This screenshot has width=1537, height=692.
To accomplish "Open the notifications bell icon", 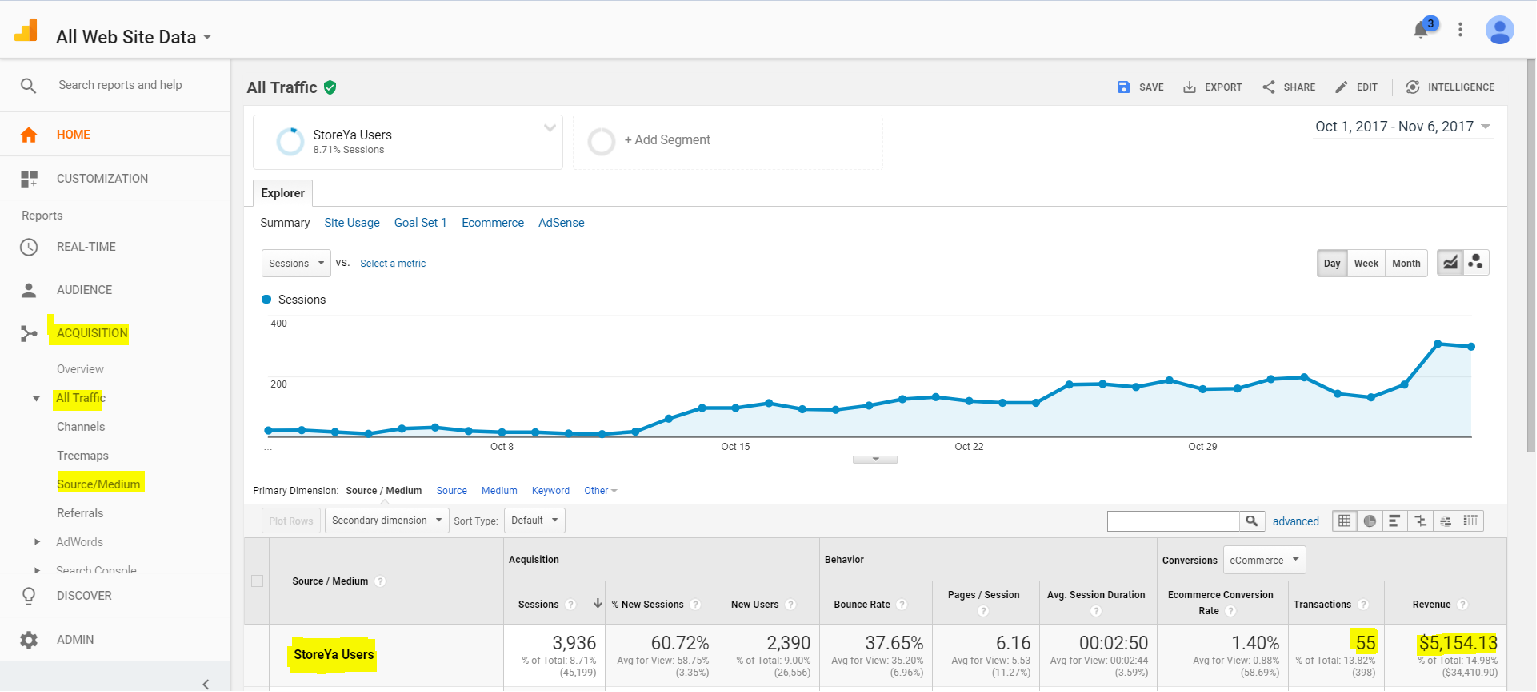I will tap(1421, 30).
